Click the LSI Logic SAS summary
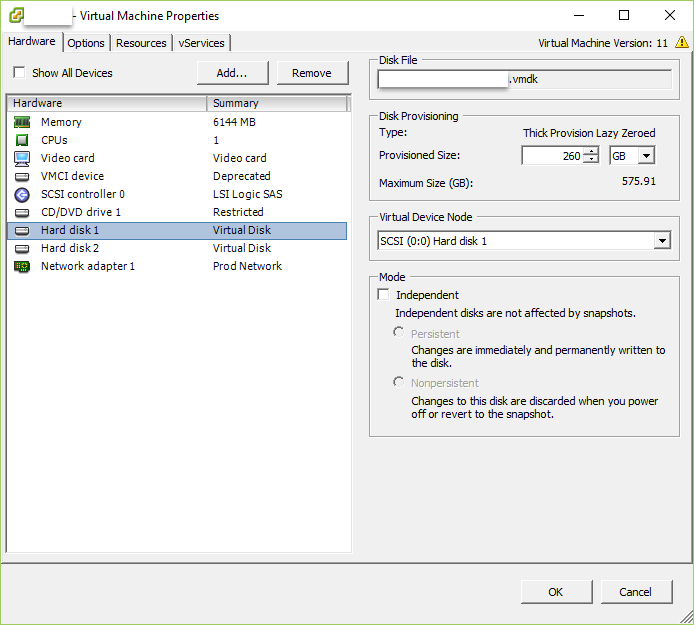Viewport: 694px width, 625px height. 247,194
